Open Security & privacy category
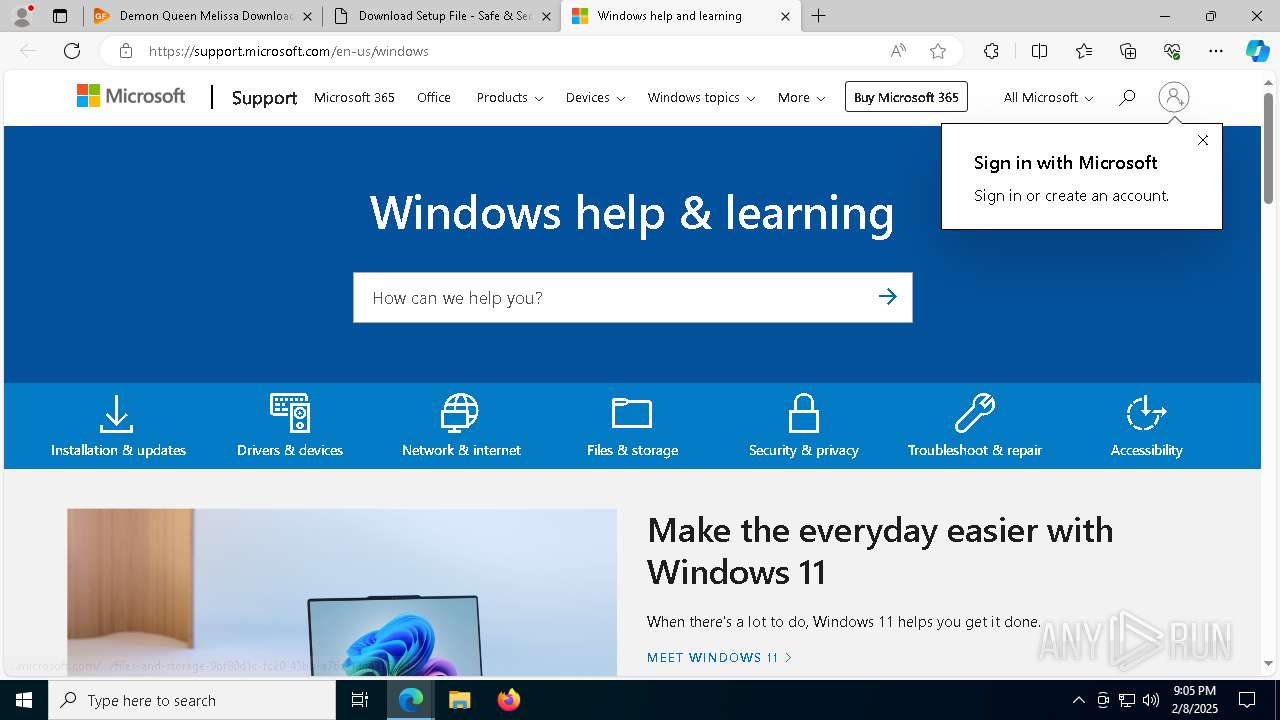The width and height of the screenshot is (1280, 720). (804, 426)
